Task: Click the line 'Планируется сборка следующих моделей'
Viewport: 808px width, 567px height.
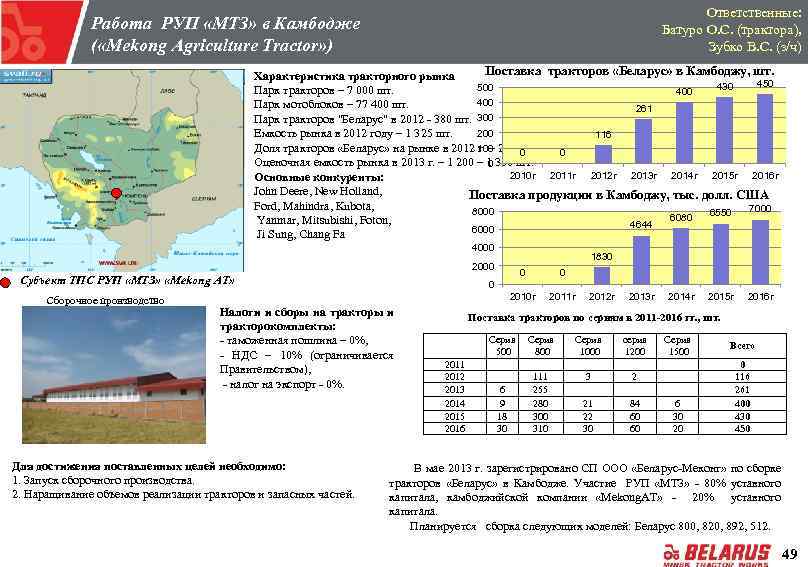Action: pos(590,527)
